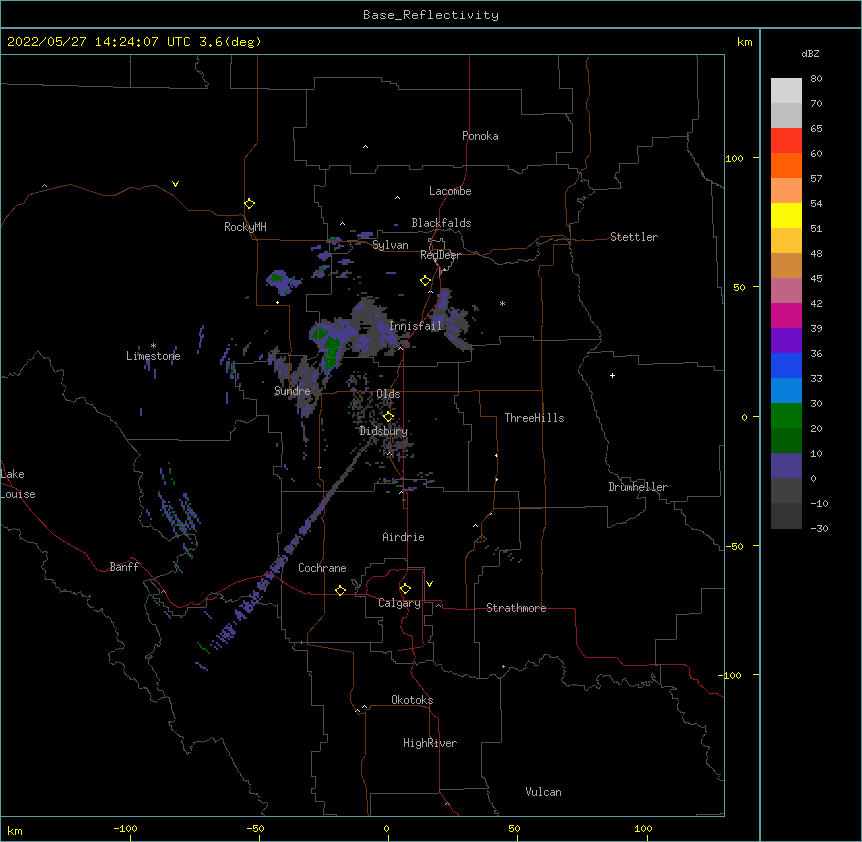Viewport: 862px width, 842px height.
Task: Click the Calgary city label
Action: click(x=399, y=603)
